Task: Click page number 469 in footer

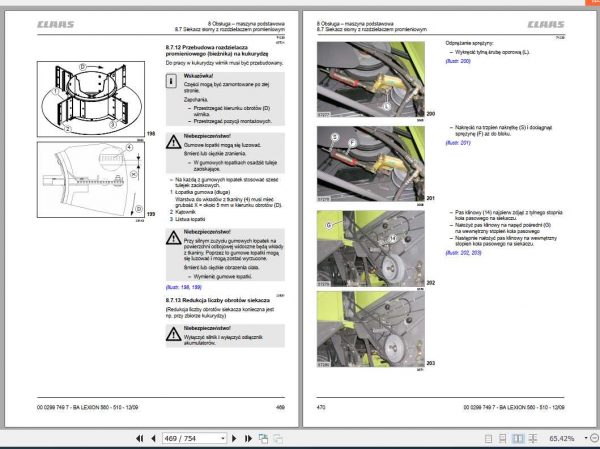Action: click(280, 407)
